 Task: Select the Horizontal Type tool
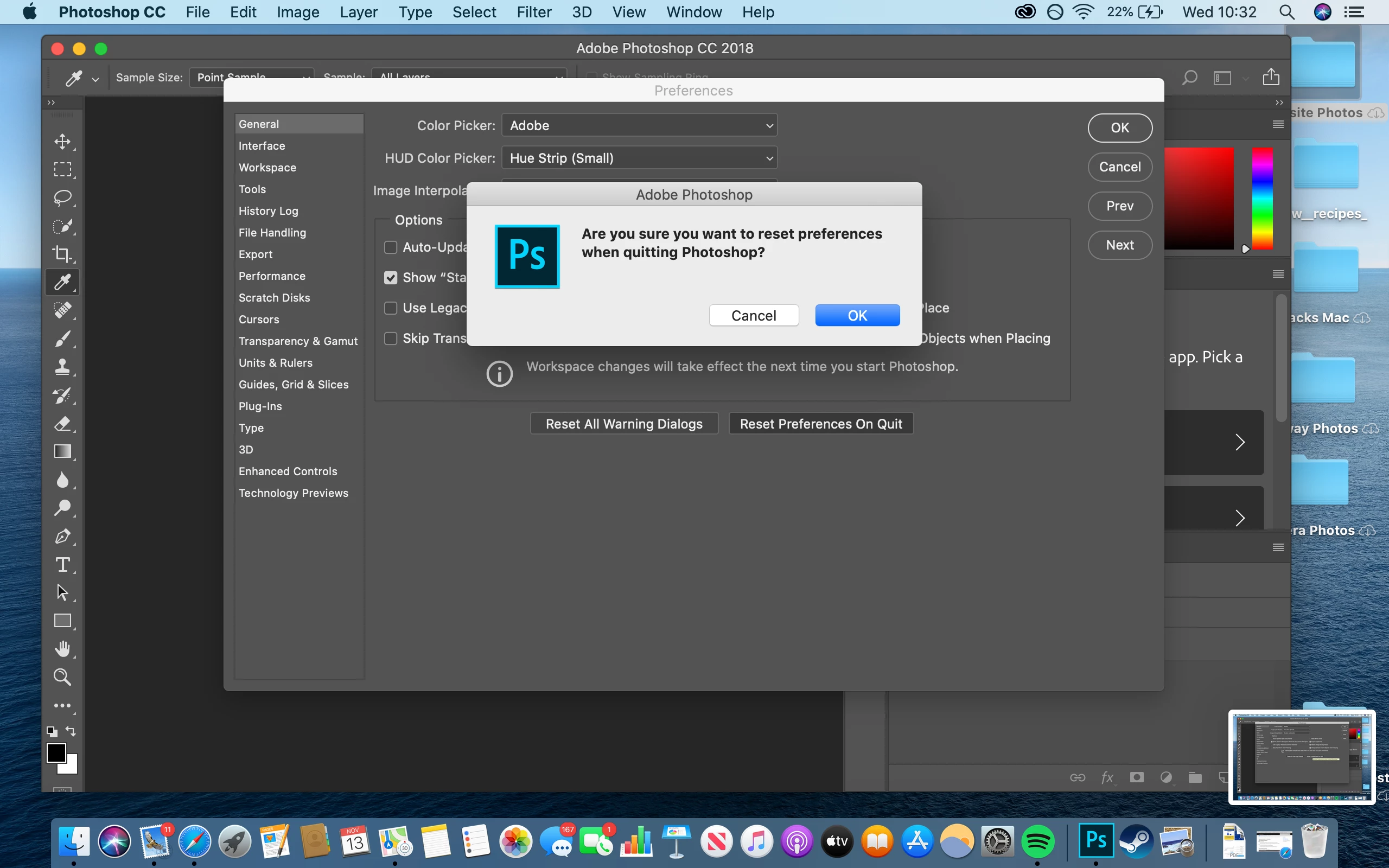point(62,564)
